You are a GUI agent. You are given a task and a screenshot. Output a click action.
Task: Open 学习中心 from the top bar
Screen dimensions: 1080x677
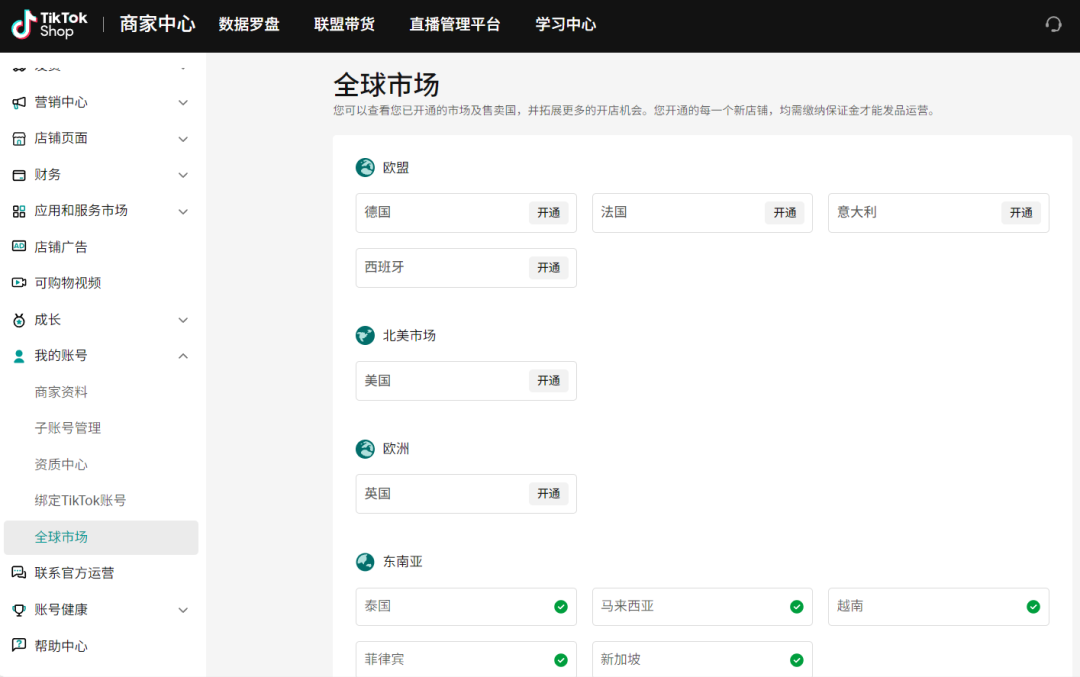(565, 25)
